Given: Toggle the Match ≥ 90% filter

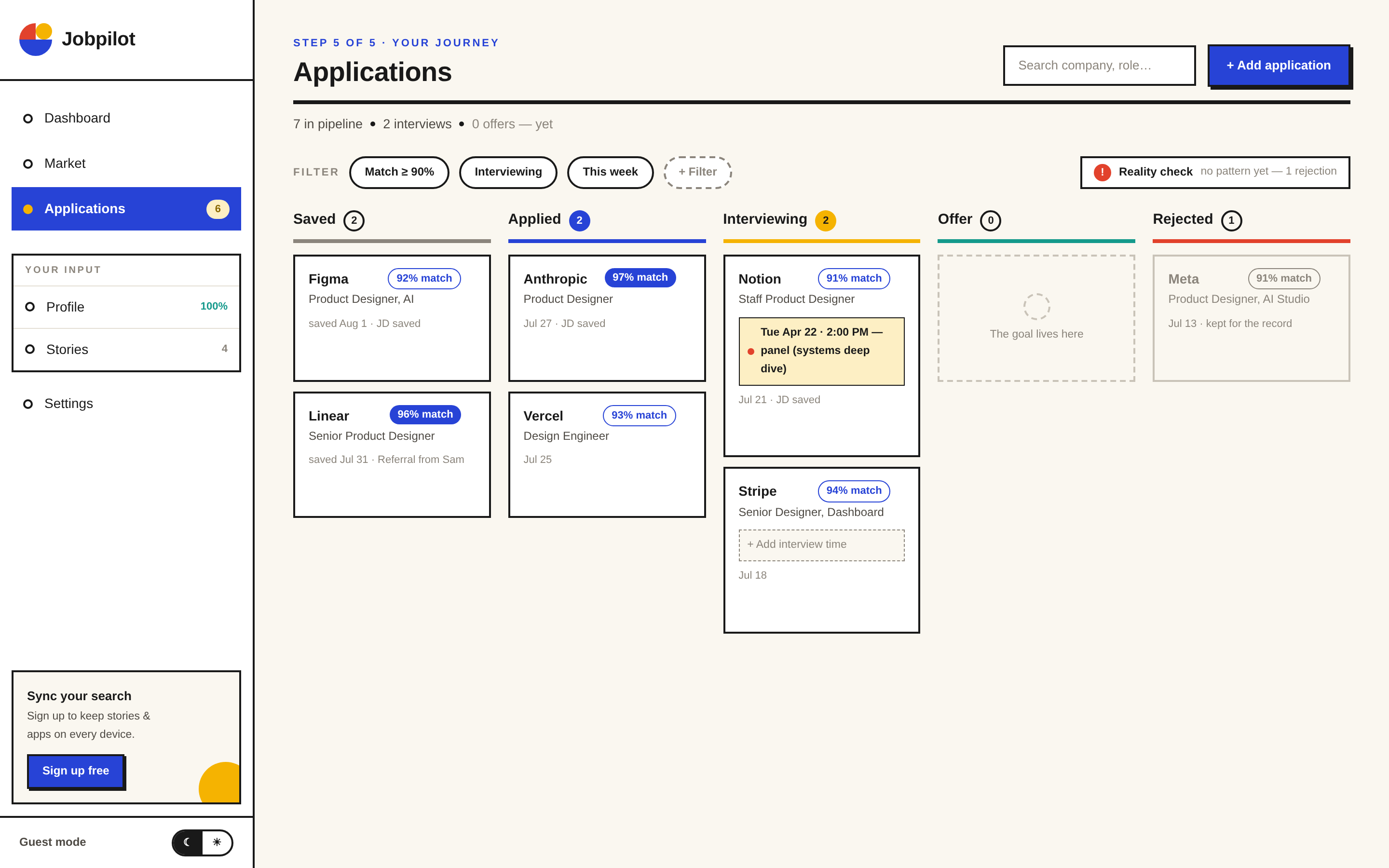Looking at the screenshot, I should point(399,172).
